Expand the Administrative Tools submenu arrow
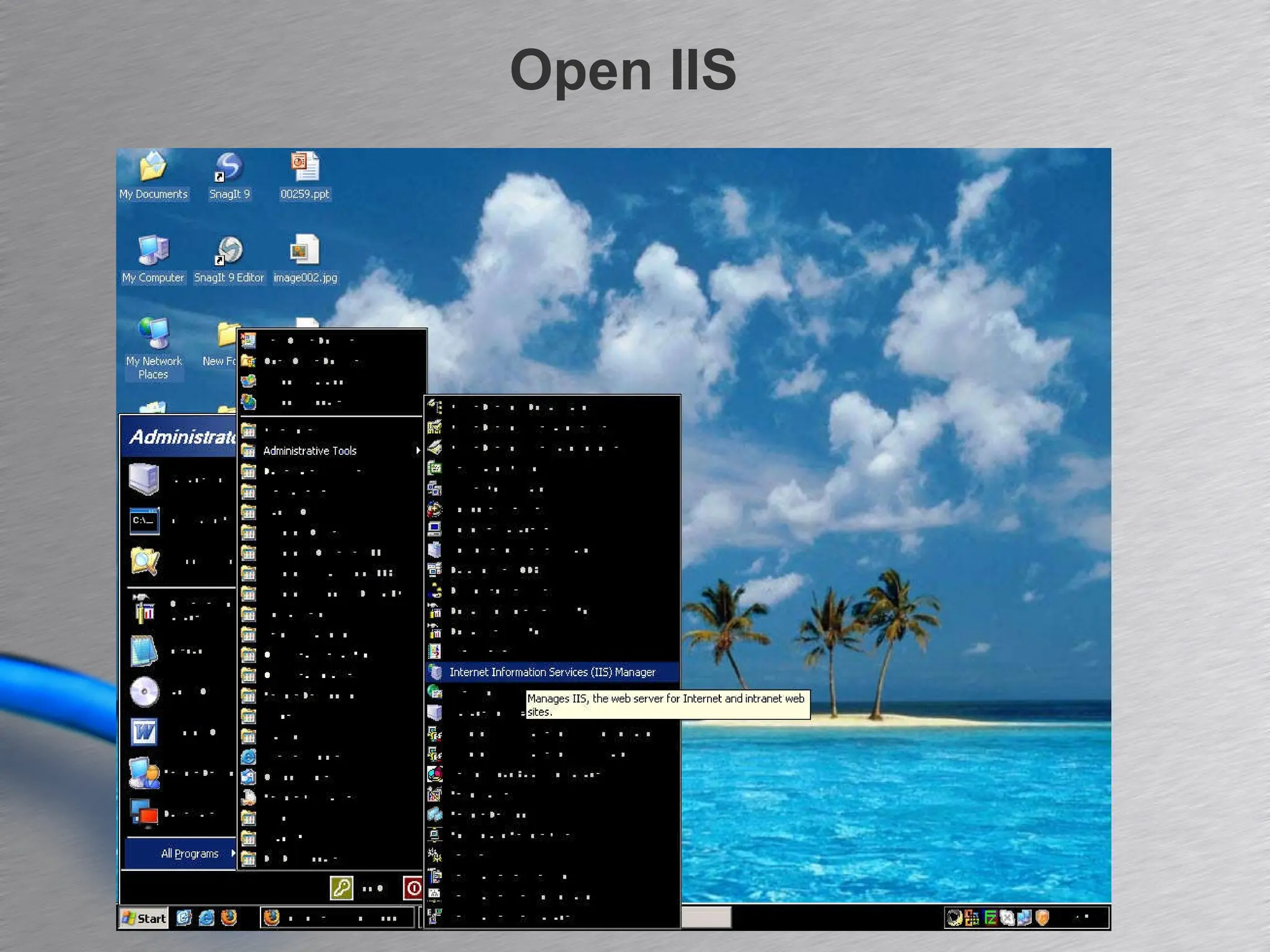 click(x=418, y=451)
